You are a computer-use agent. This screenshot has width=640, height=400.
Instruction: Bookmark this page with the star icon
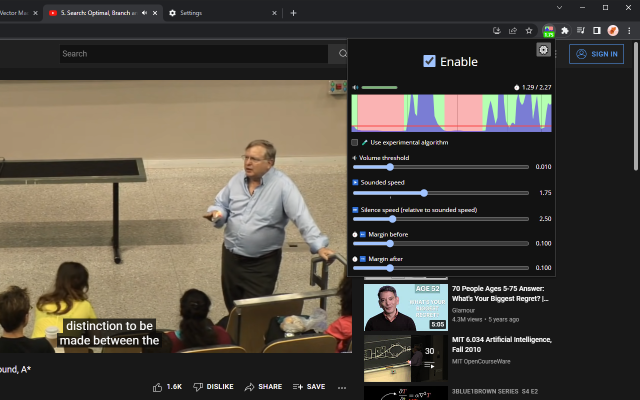click(529, 30)
